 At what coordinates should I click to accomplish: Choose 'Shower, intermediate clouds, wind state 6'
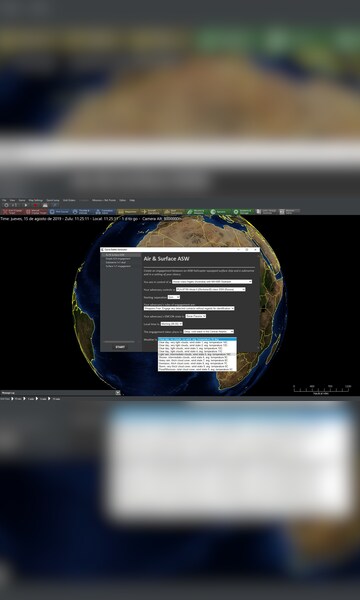point(197,357)
